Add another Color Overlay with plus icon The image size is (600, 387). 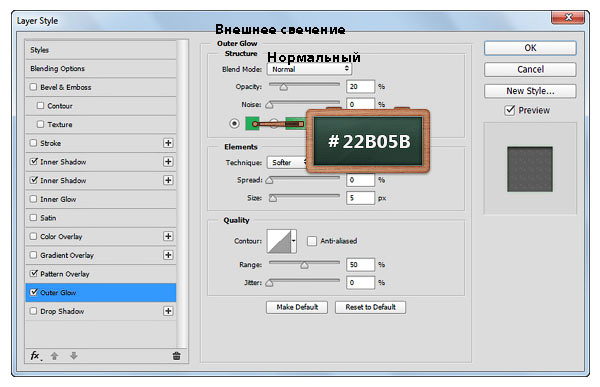[x=168, y=236]
